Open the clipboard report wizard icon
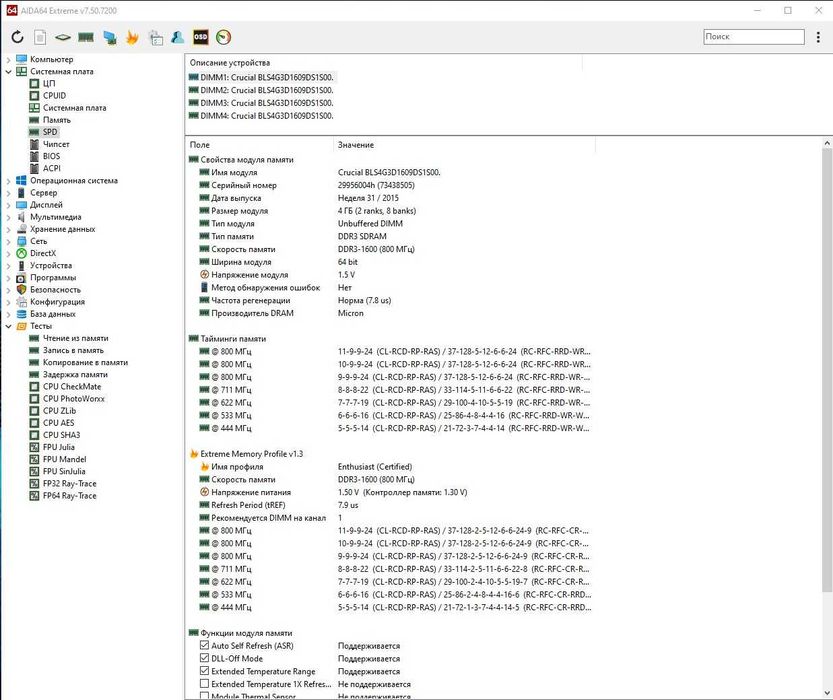 156,37
